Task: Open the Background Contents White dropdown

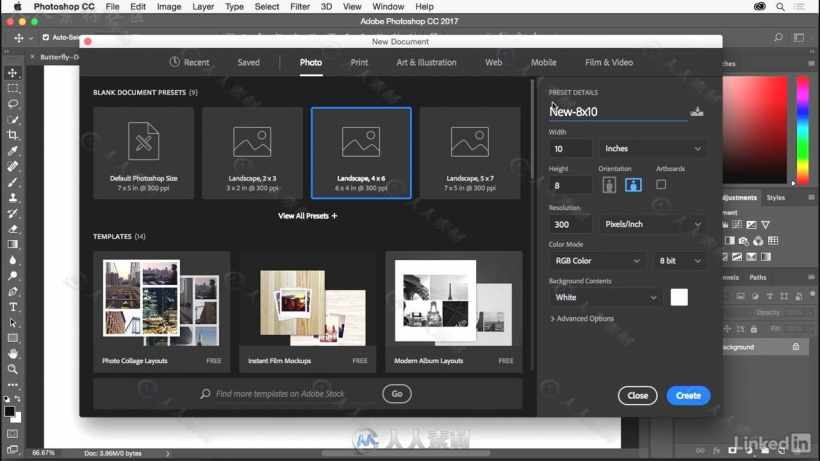Action: click(605, 297)
